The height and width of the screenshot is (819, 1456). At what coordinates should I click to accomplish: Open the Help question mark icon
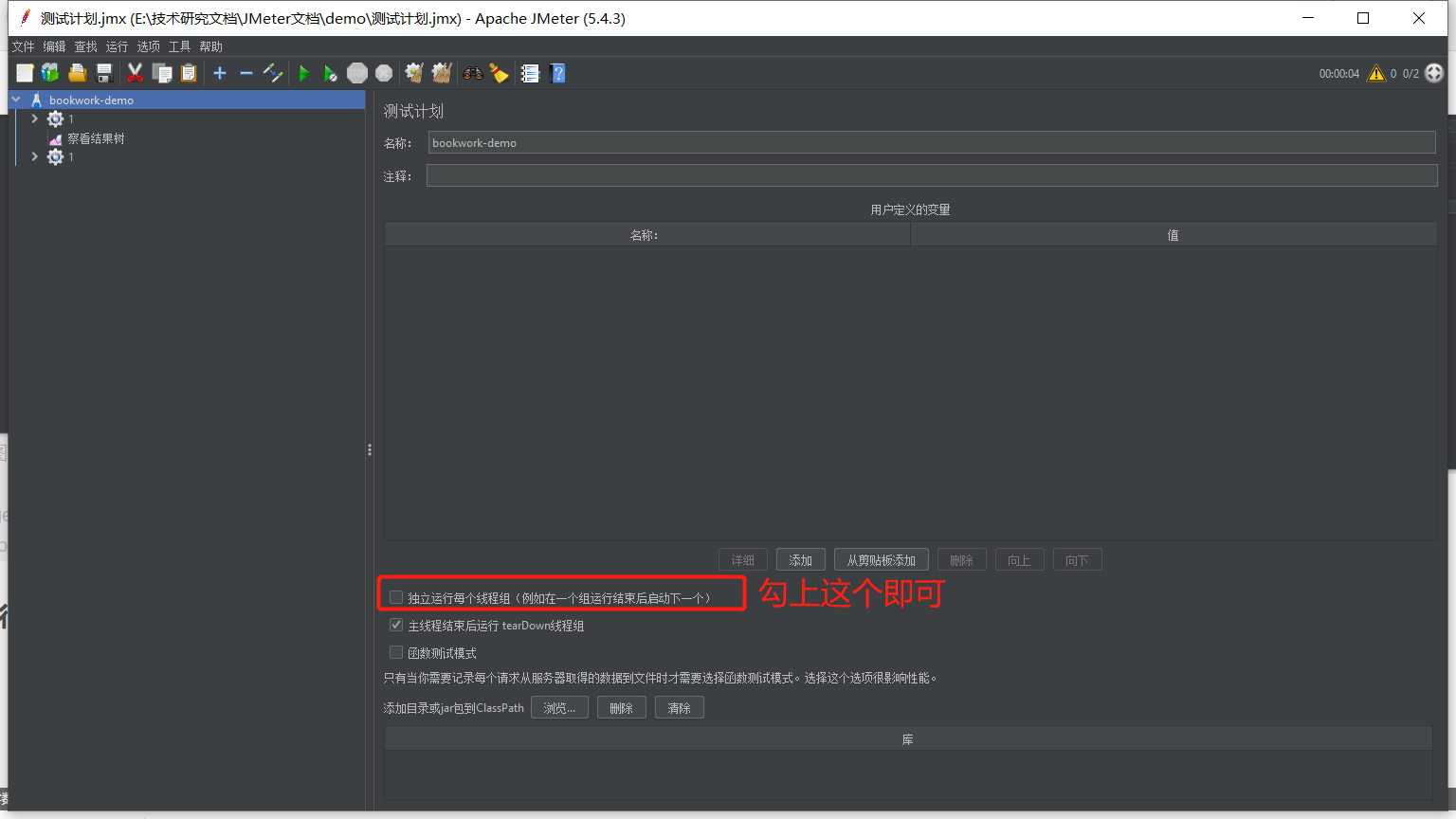[x=557, y=73]
